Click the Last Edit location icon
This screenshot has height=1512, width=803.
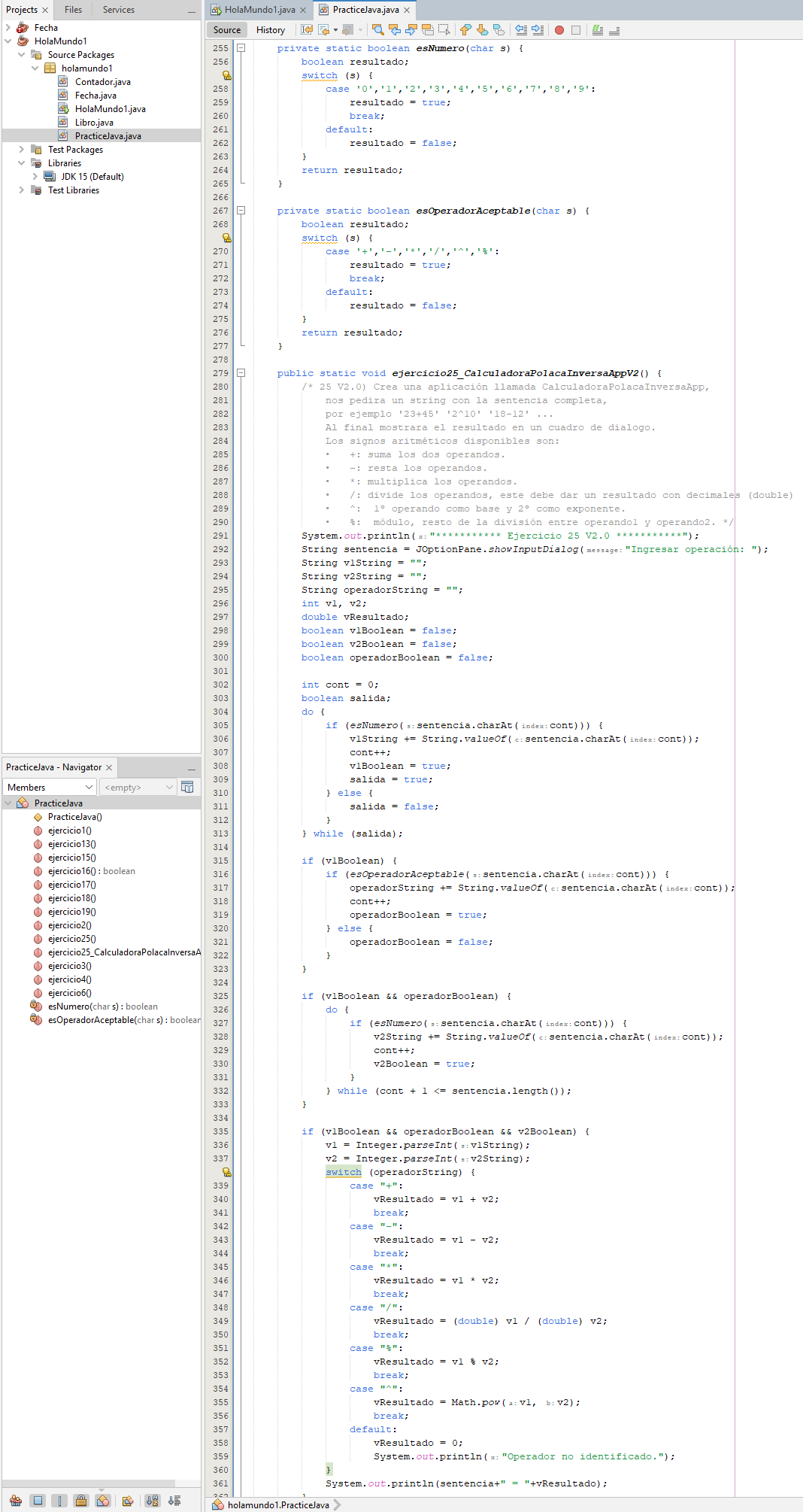(307, 30)
